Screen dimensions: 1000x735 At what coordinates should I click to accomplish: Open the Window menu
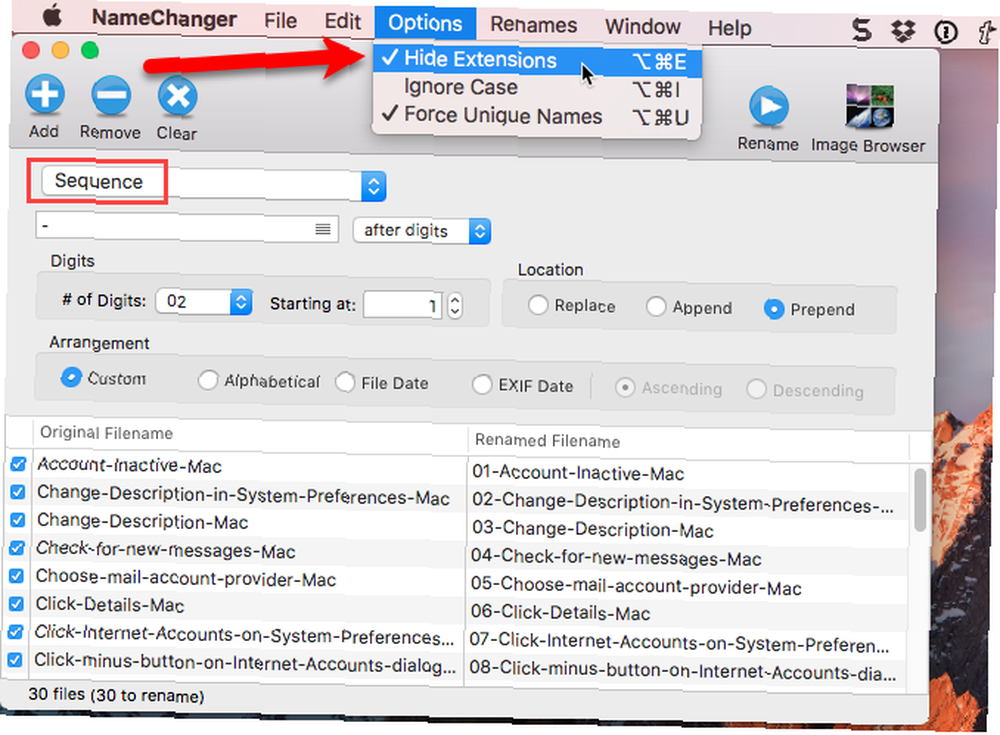pos(642,27)
